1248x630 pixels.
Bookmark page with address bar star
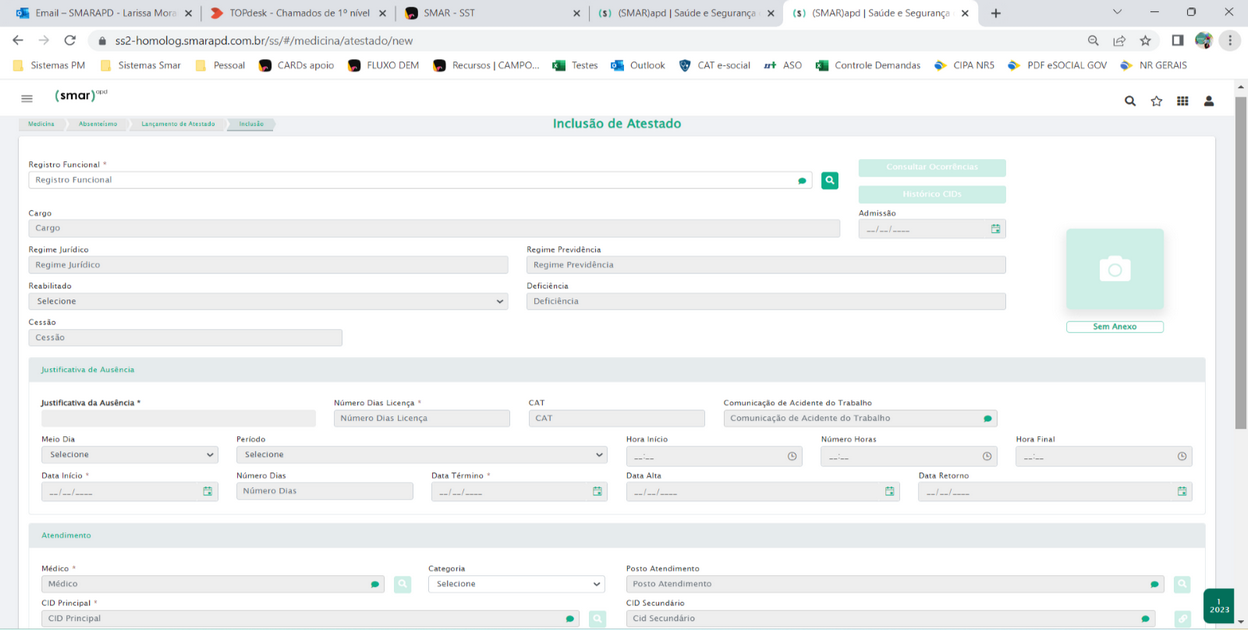[x=1145, y=41]
